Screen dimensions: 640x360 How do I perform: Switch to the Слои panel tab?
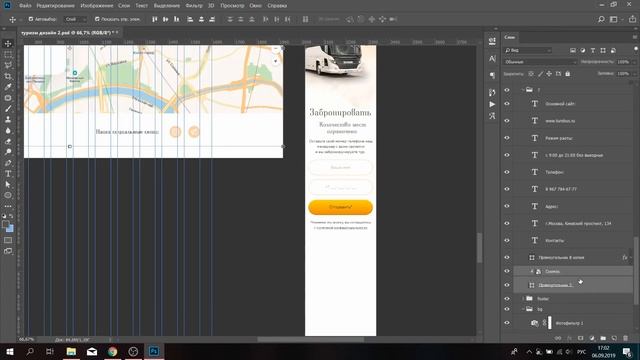pyautogui.click(x=509, y=37)
